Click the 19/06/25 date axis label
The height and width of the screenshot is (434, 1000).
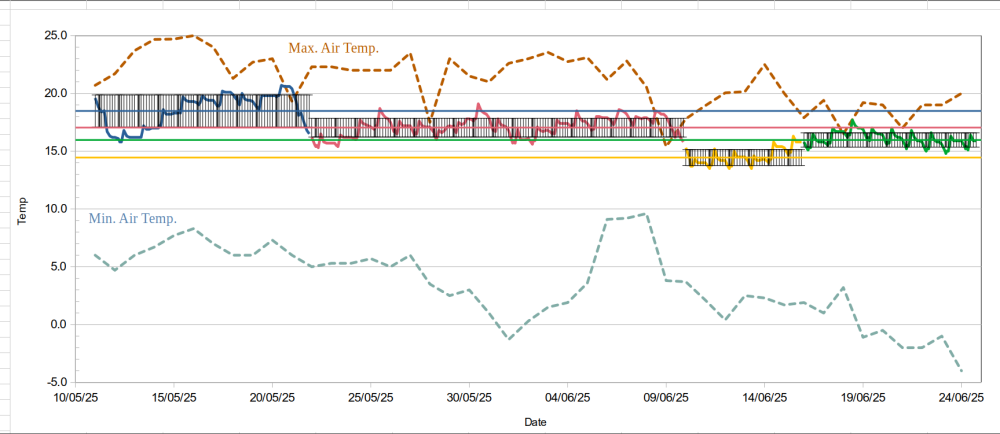click(864, 398)
